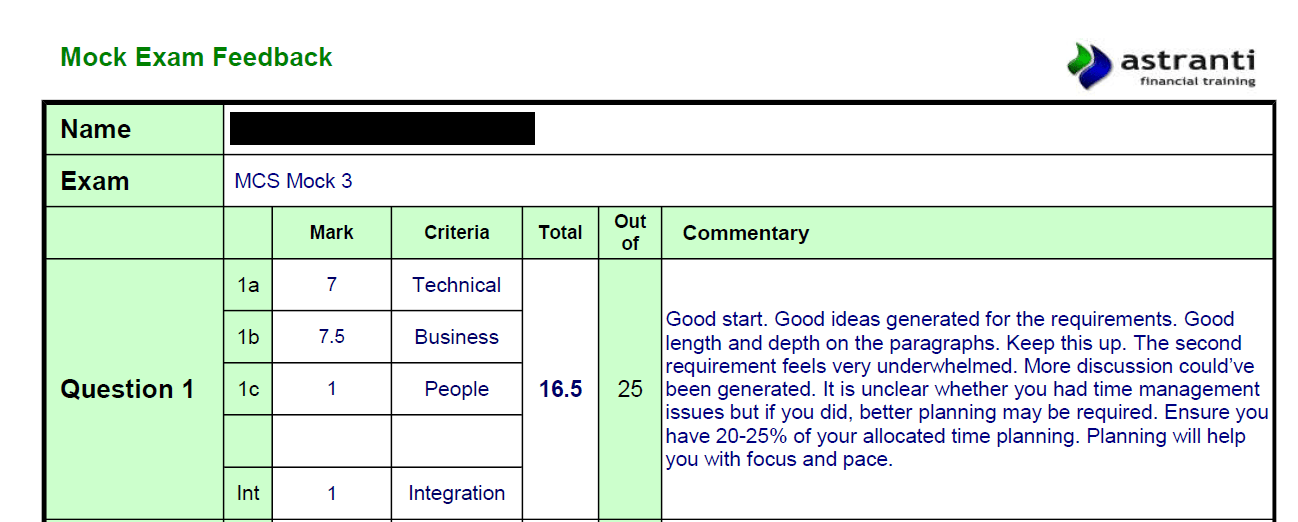Click the Out of column header

click(630, 232)
